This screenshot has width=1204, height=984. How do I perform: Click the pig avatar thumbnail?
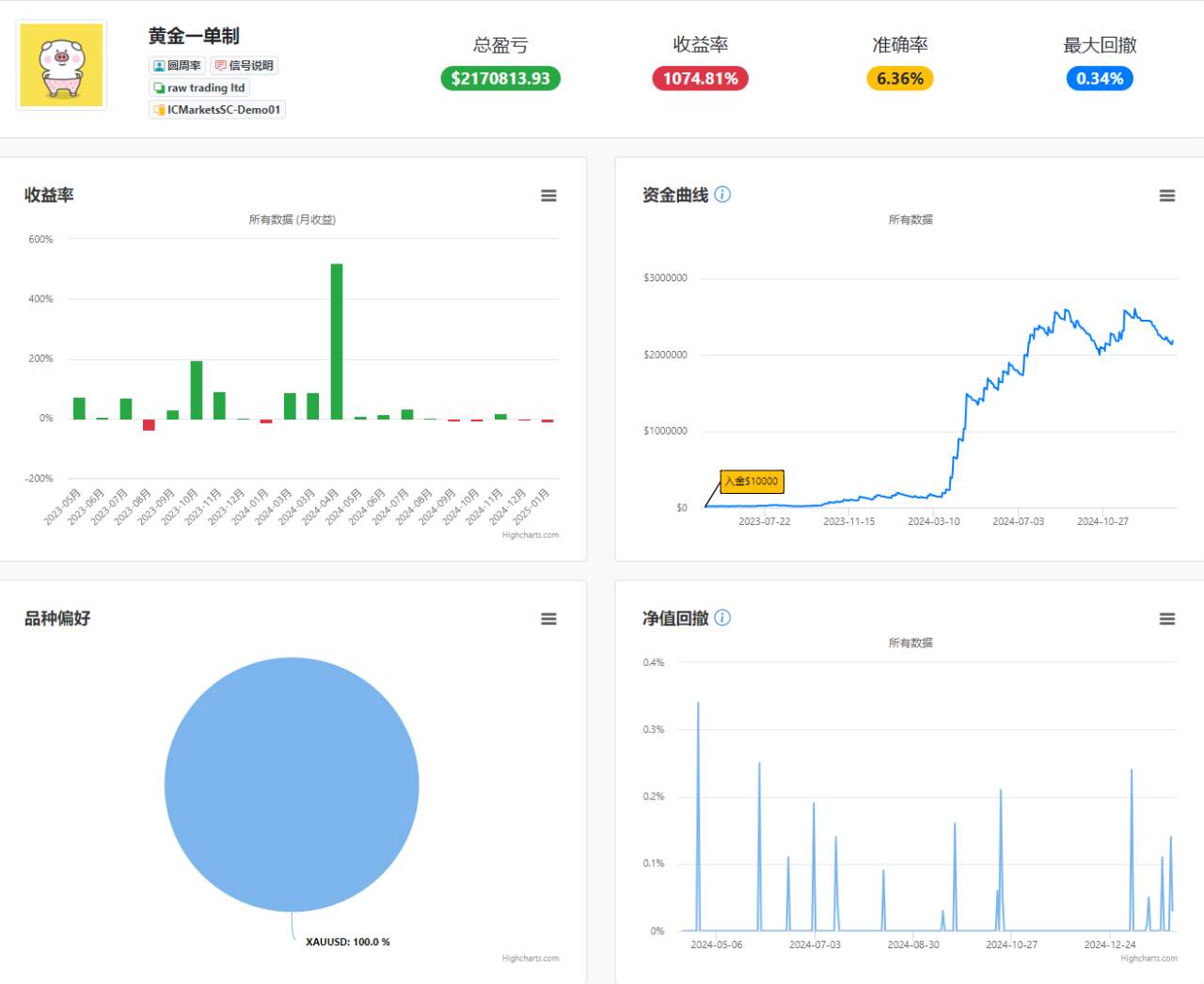61,65
